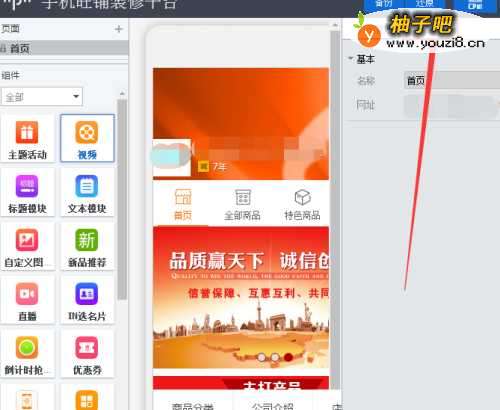The width and height of the screenshot is (500, 410).
Task: Click the 页面 panel heading
Action: (x=10, y=29)
